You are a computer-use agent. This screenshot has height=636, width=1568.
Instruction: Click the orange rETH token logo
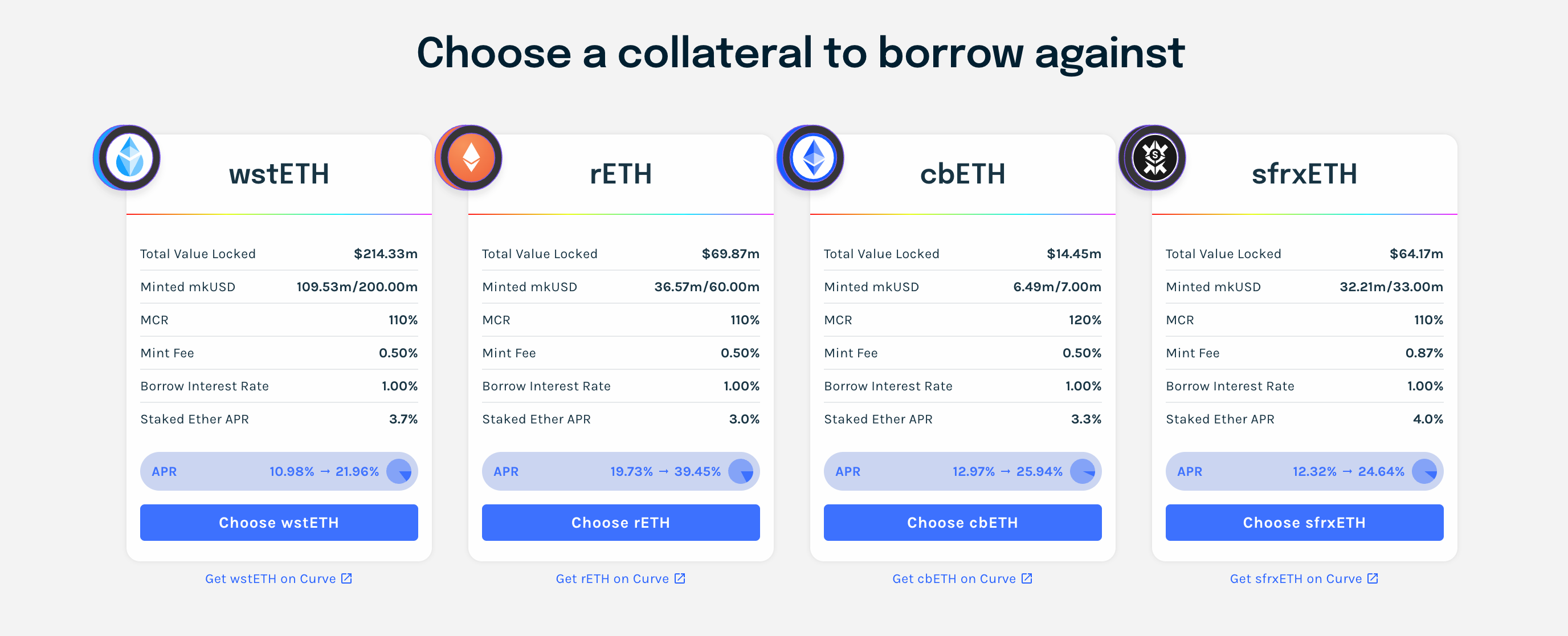click(470, 158)
